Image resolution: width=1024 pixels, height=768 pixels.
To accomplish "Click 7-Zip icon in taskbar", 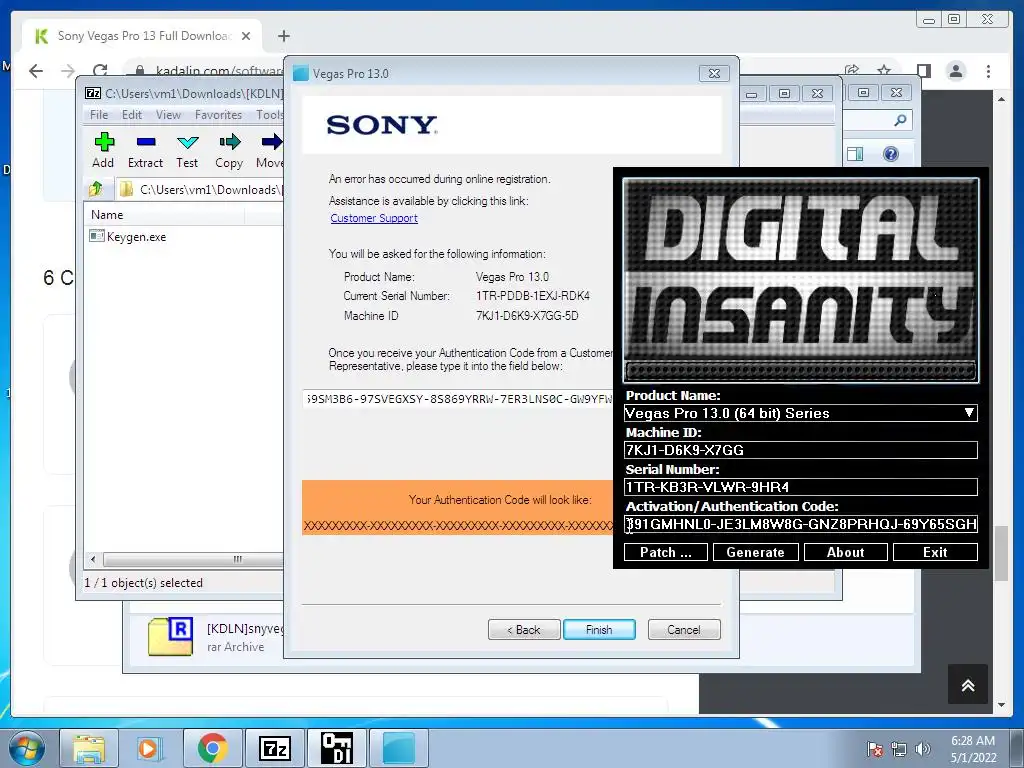I will coord(274,748).
